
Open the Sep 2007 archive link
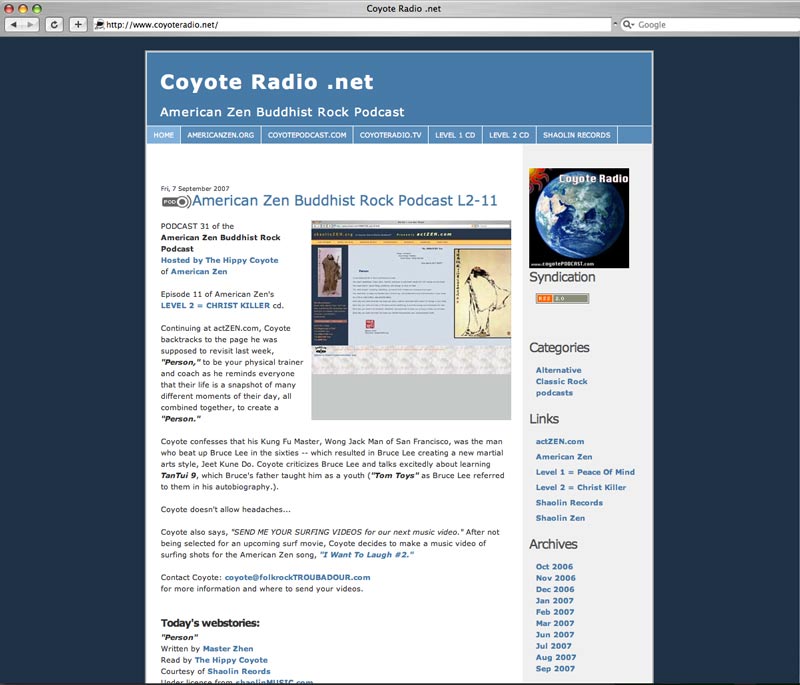[555, 668]
